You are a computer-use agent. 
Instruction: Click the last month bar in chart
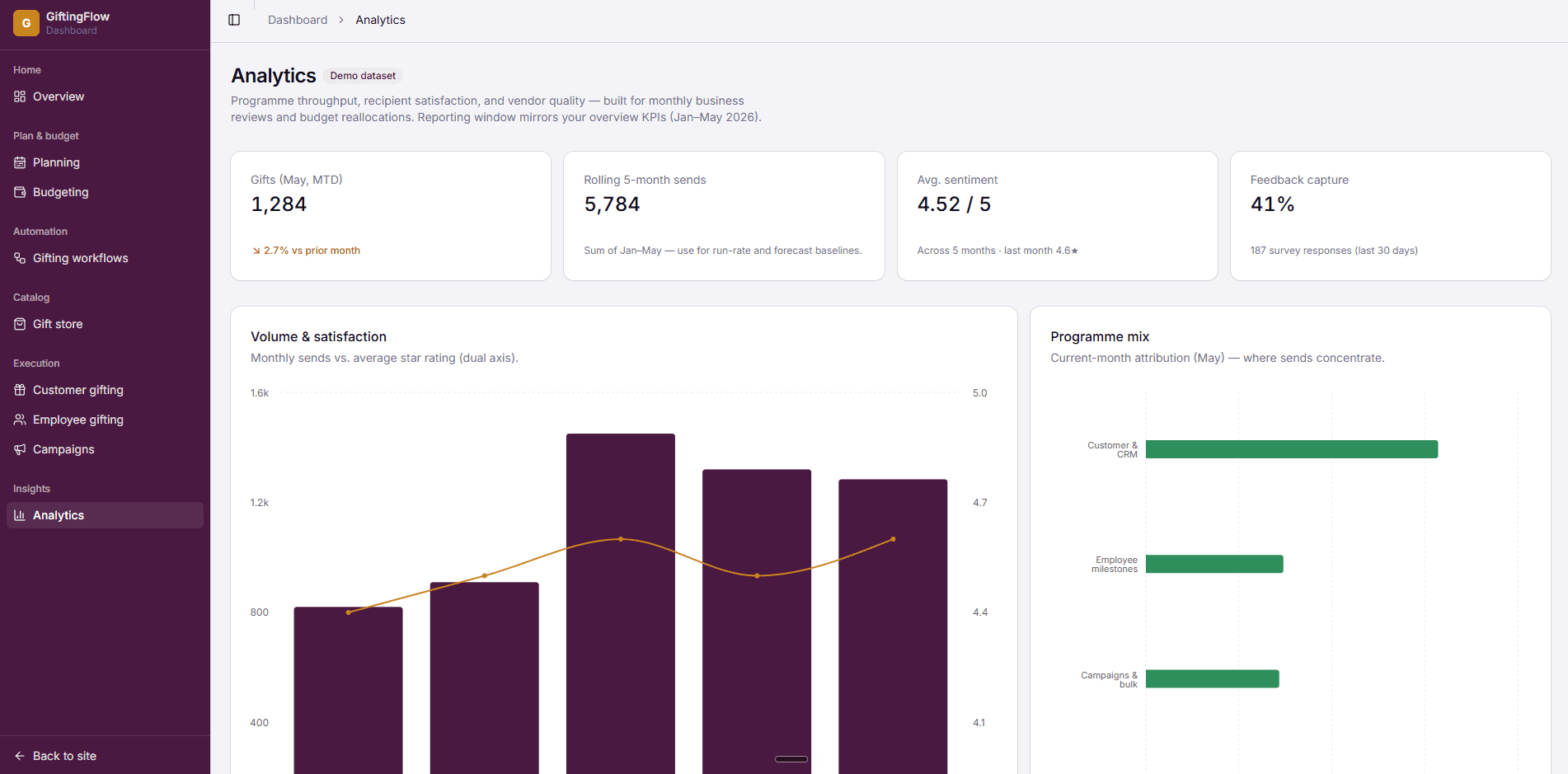(893, 626)
